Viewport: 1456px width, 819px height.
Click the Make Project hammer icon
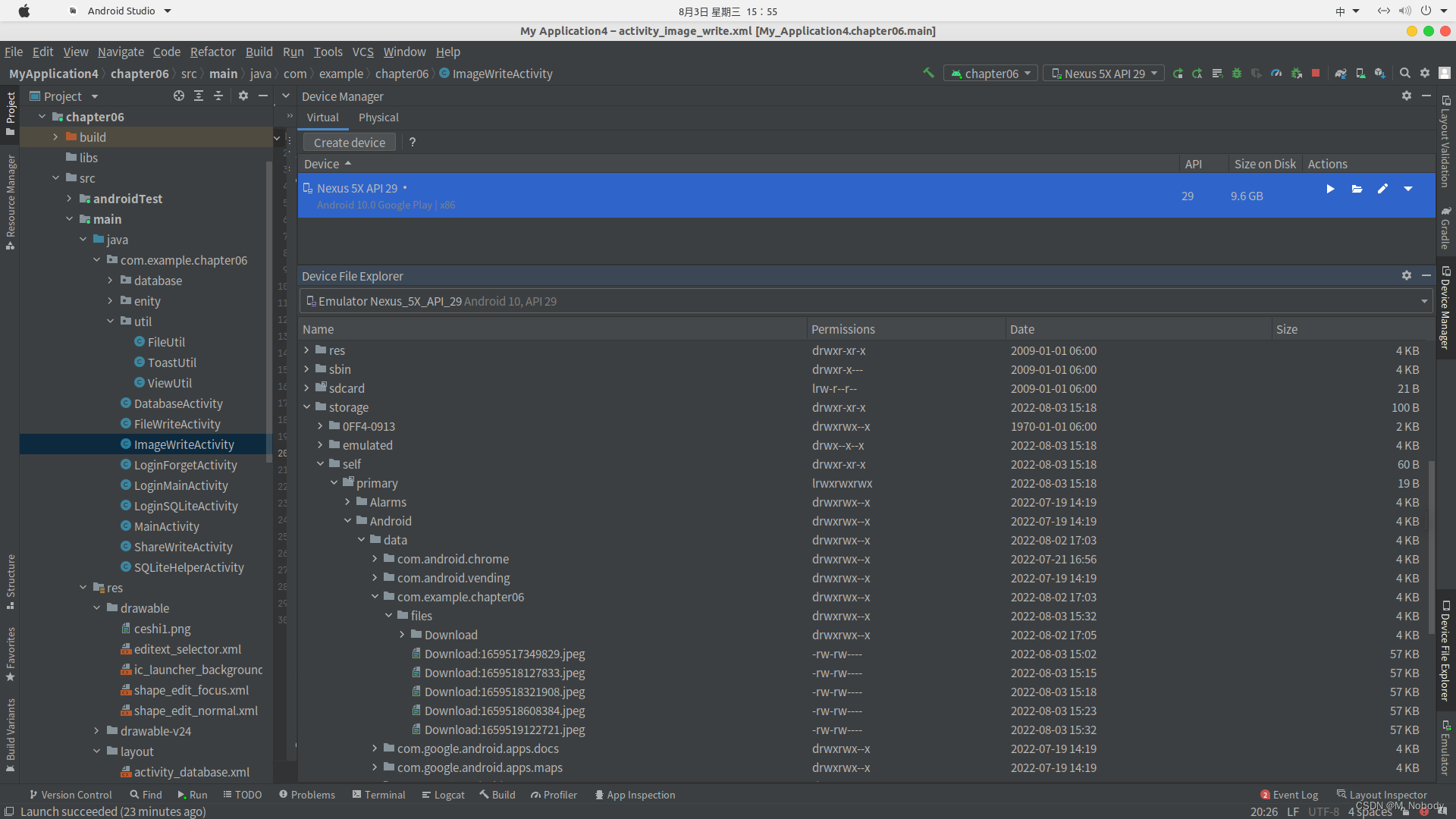pyautogui.click(x=928, y=74)
